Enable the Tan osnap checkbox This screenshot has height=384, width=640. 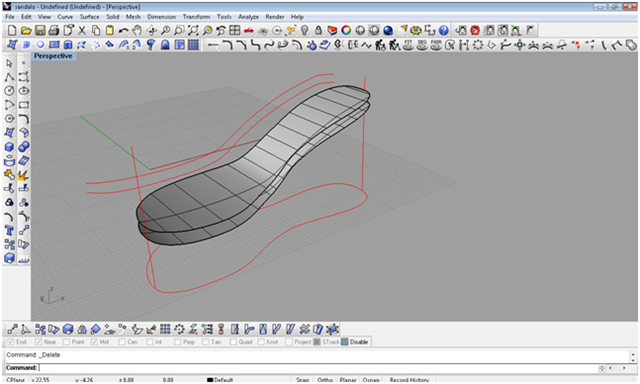pyautogui.click(x=205, y=342)
